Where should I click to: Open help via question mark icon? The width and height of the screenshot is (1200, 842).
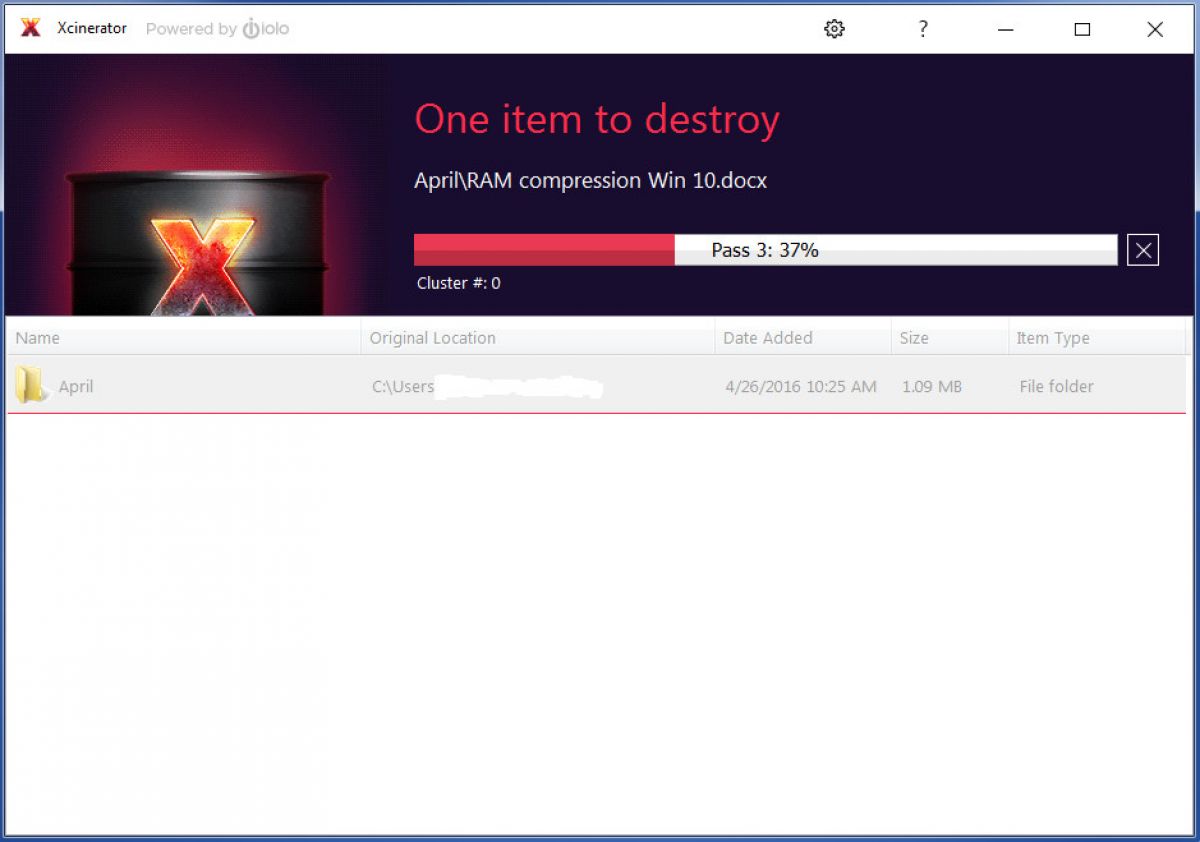(x=923, y=29)
